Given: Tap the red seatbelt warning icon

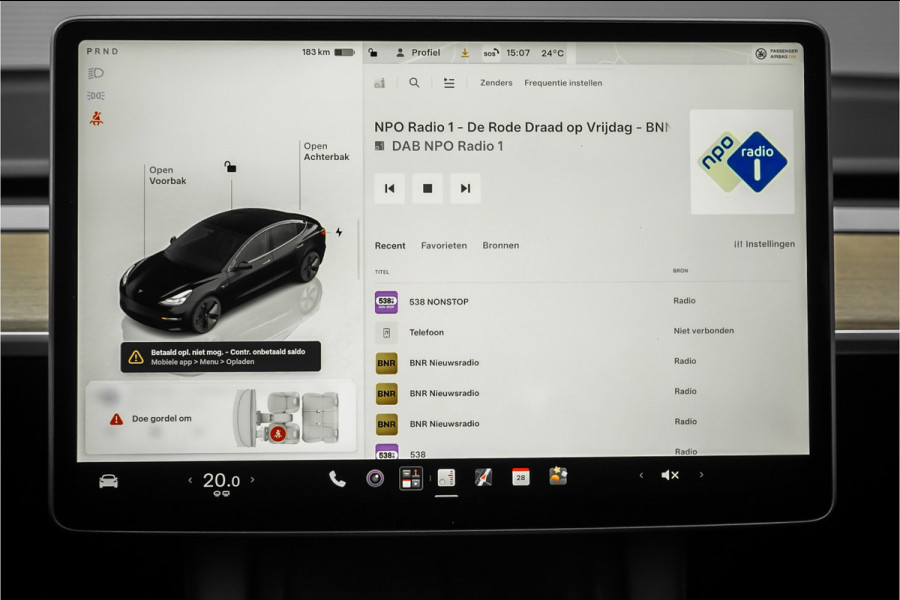Looking at the screenshot, I should (96, 118).
